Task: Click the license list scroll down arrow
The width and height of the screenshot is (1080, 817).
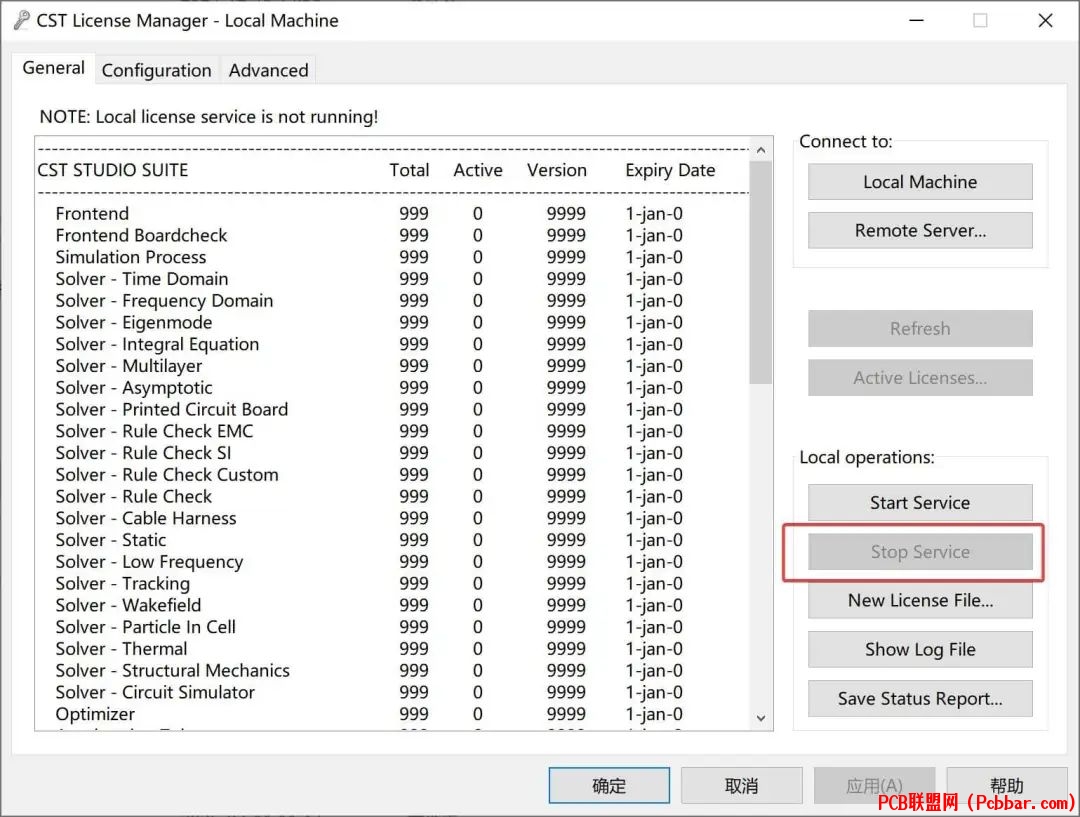Action: click(x=760, y=718)
